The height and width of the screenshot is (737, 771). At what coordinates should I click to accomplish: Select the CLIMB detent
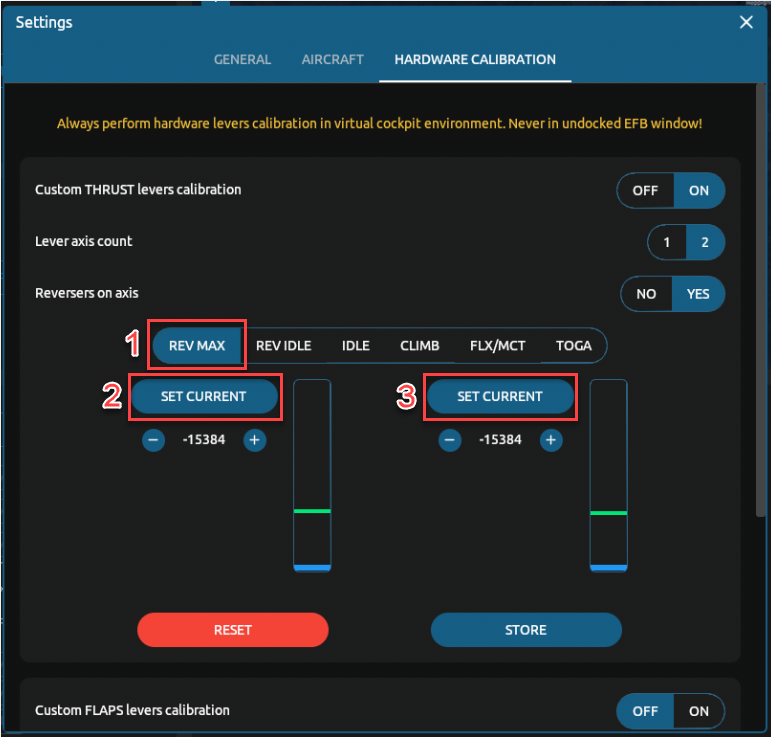tap(419, 346)
